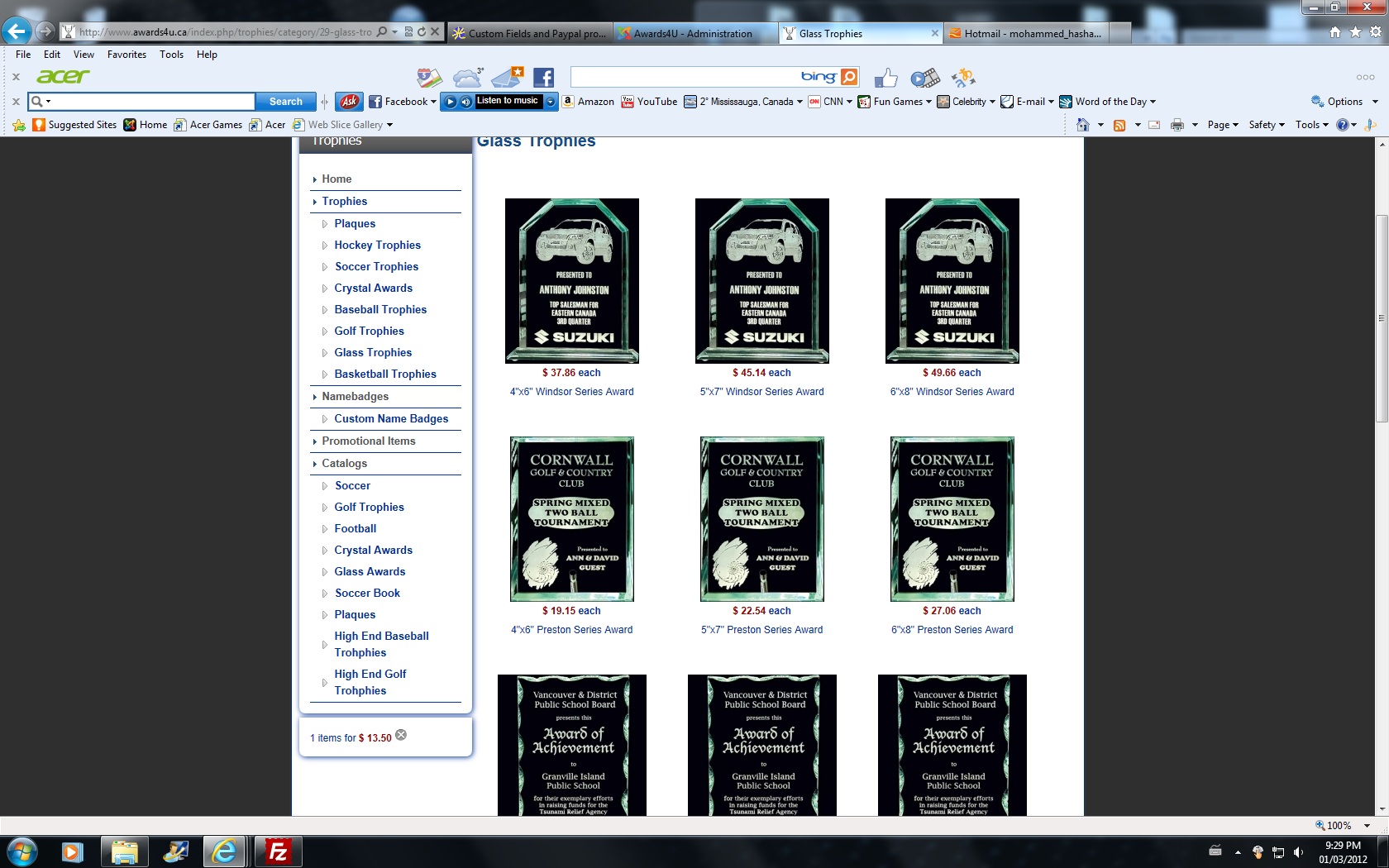1389x868 pixels.
Task: Open the YouTube toolbar shortcut
Action: 649,102
